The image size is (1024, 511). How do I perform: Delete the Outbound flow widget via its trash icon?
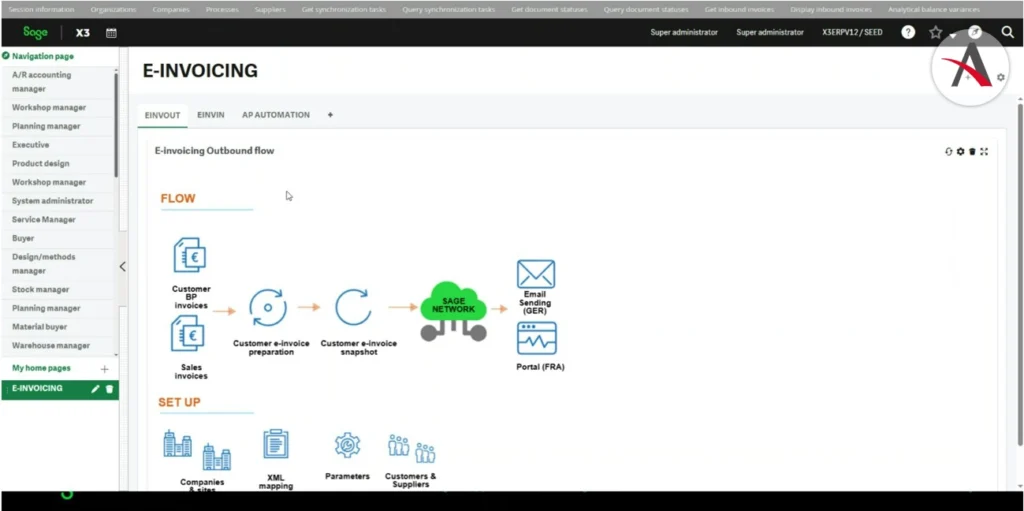(x=972, y=152)
